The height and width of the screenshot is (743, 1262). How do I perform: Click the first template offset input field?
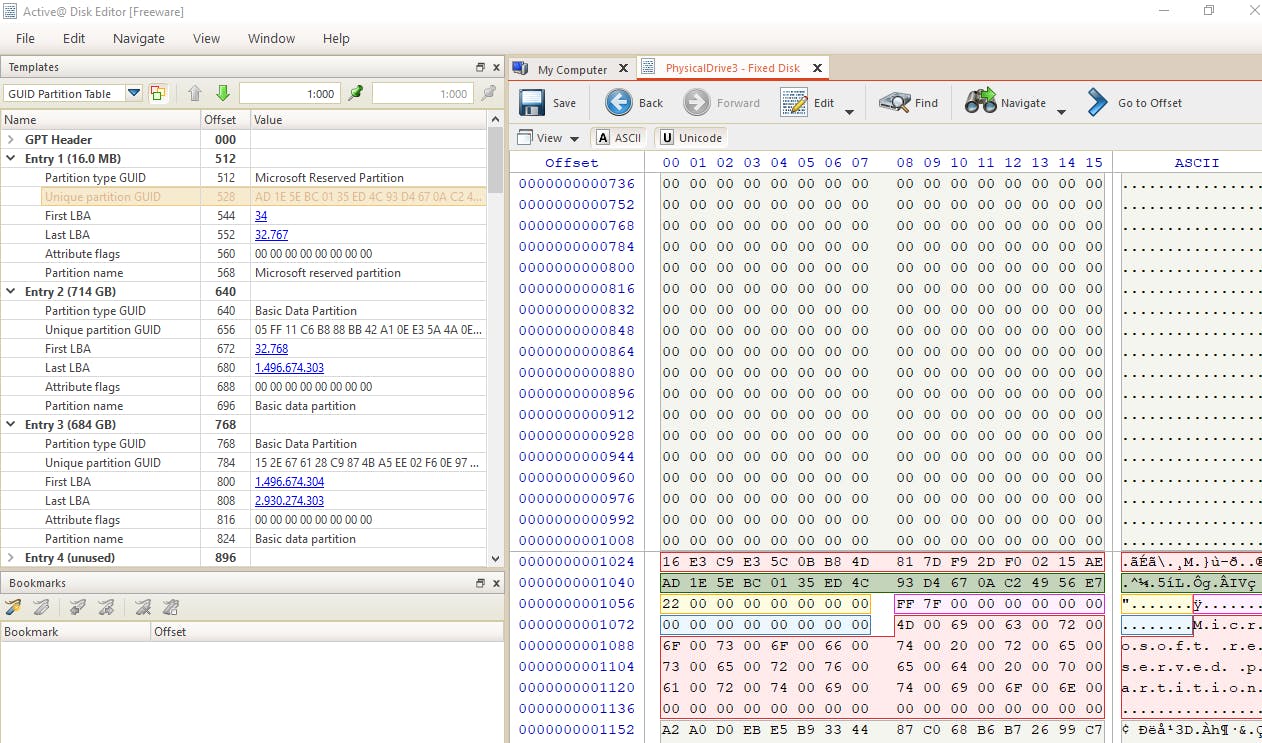290,93
